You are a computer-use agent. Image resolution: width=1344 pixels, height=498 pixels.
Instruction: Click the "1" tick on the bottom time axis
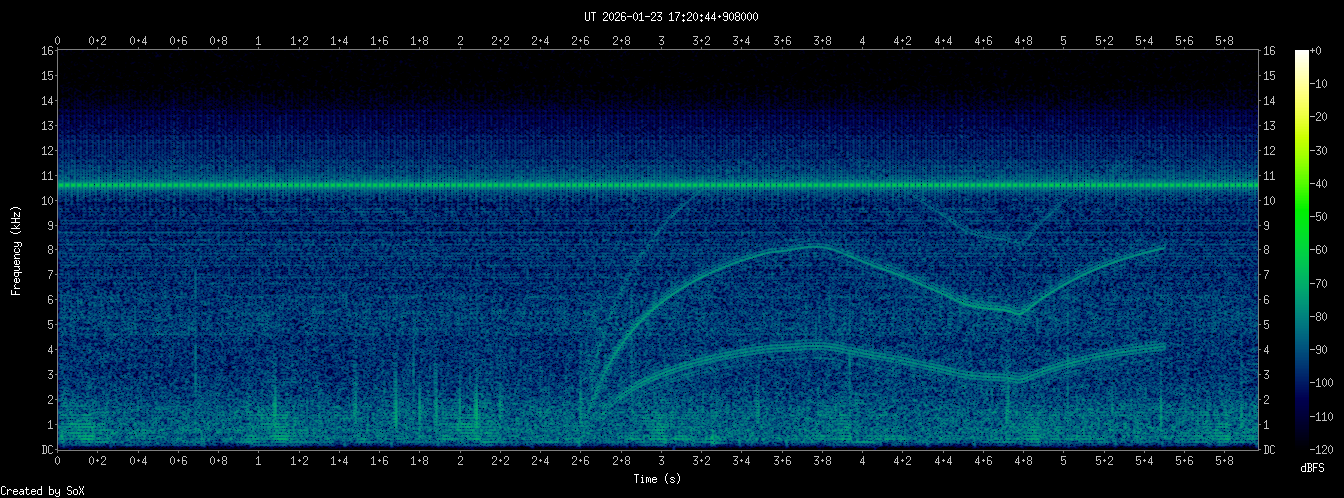pyautogui.click(x=259, y=461)
